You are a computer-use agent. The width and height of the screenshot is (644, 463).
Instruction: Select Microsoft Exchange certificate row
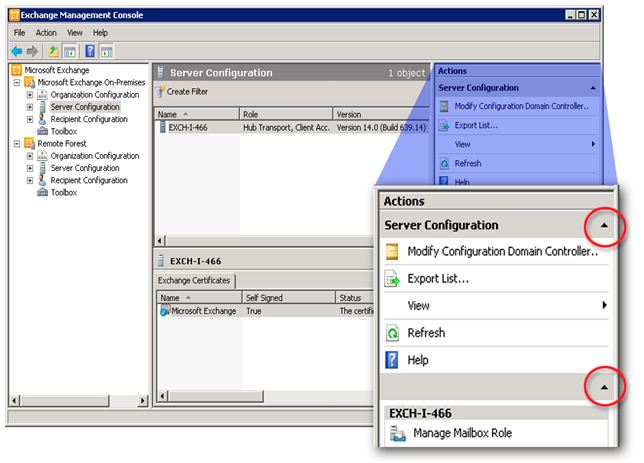266,311
